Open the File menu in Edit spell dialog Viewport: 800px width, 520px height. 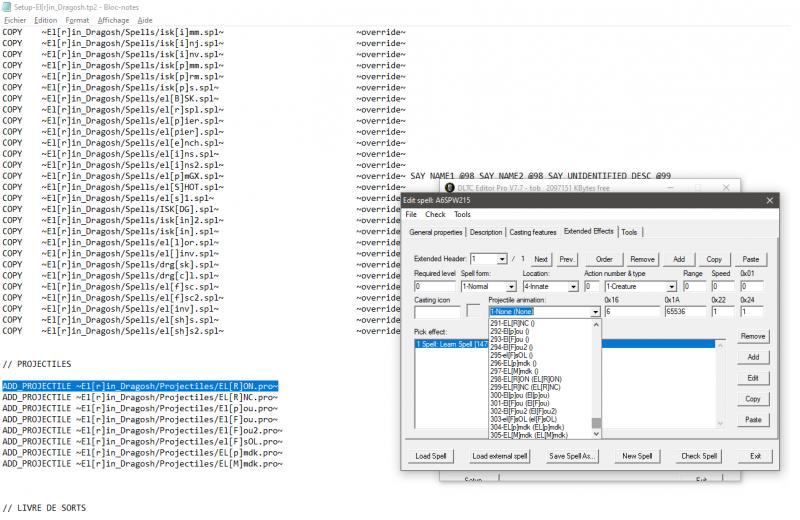click(x=411, y=214)
